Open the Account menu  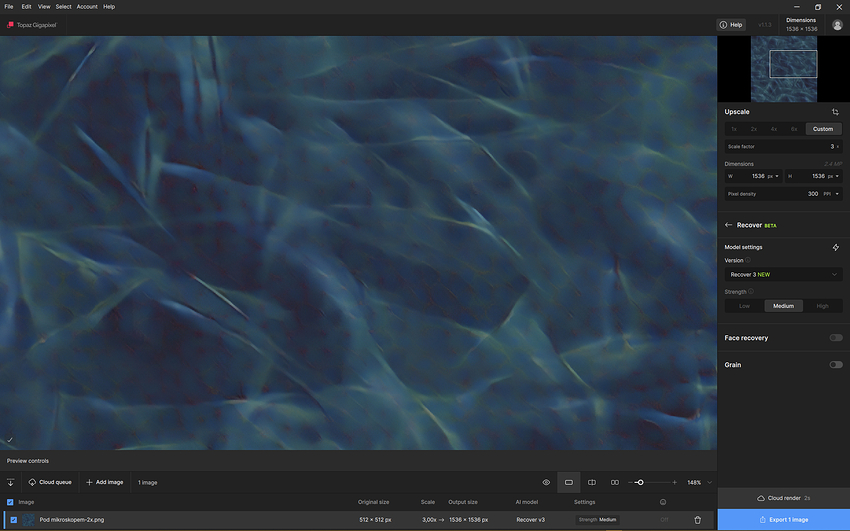coord(87,7)
